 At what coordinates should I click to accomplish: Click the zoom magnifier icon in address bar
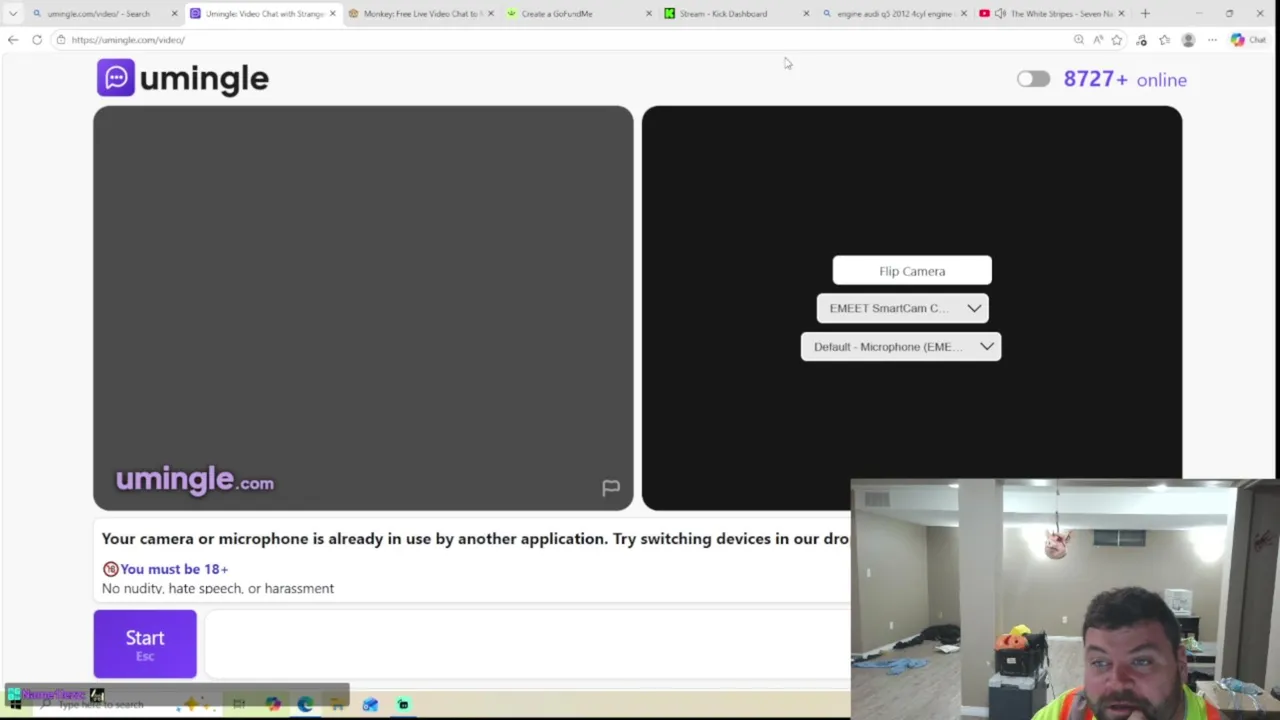(x=1078, y=40)
